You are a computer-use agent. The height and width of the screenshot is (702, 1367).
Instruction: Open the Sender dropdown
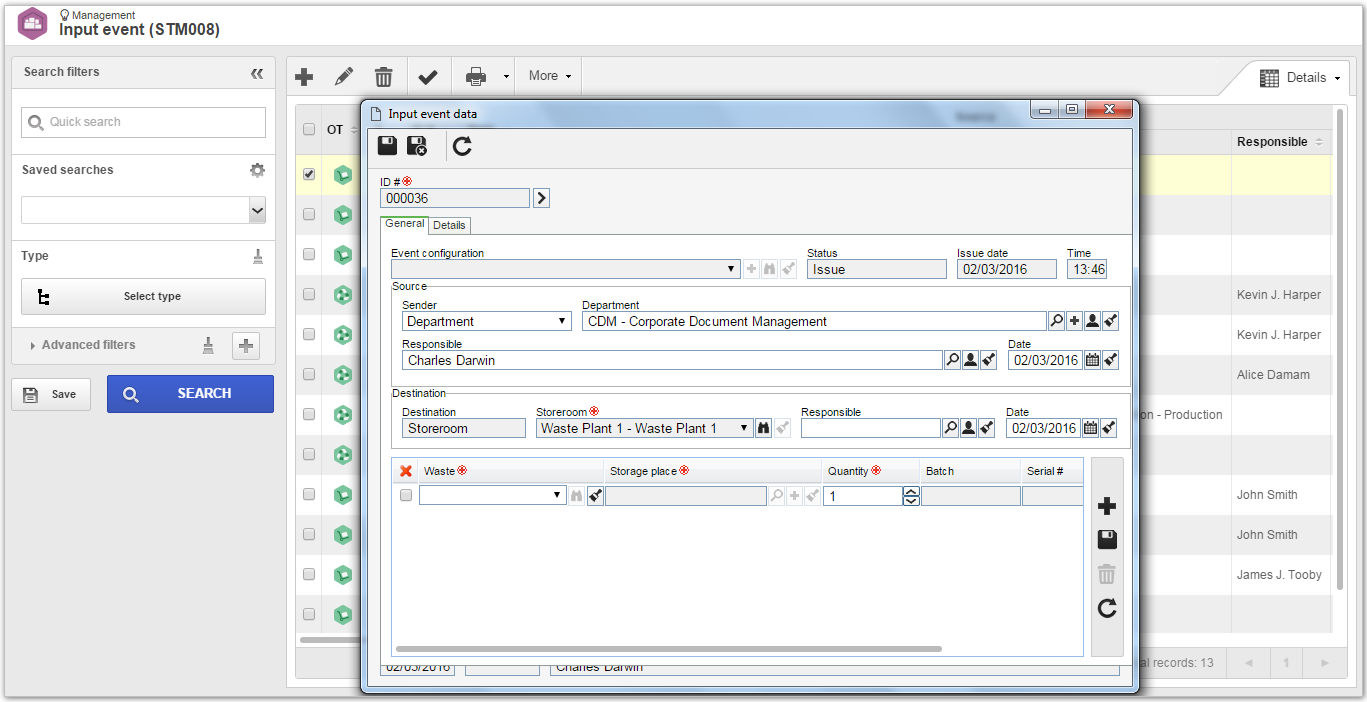[487, 321]
